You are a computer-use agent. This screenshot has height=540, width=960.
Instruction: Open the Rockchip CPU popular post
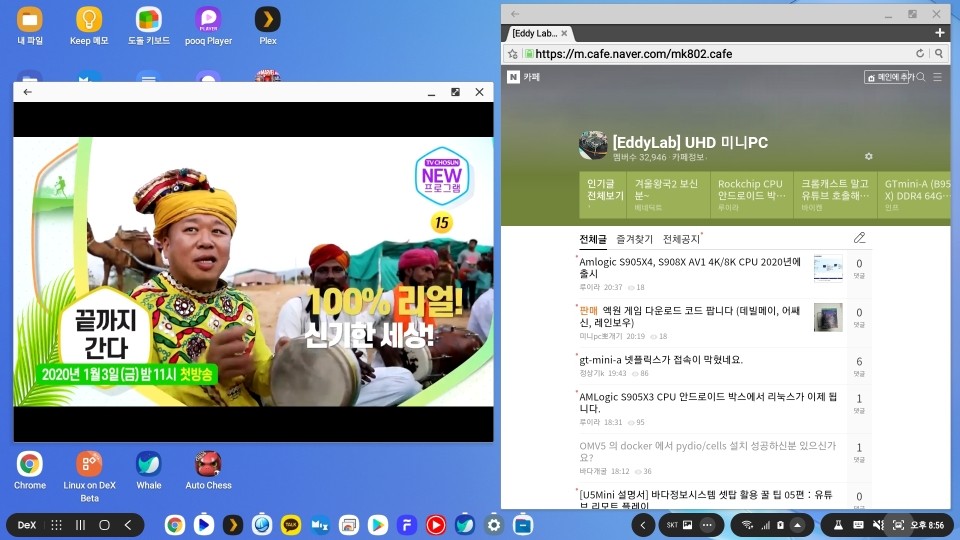pos(751,195)
